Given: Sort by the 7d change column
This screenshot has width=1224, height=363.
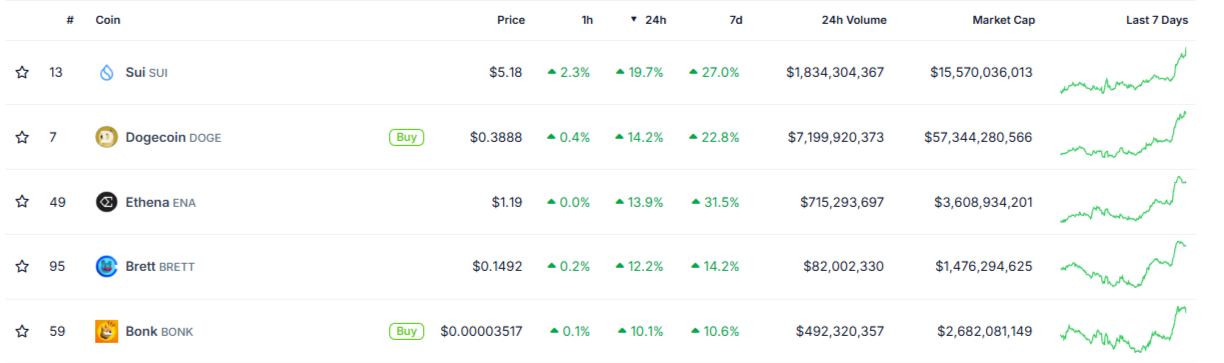Looking at the screenshot, I should [x=735, y=20].
